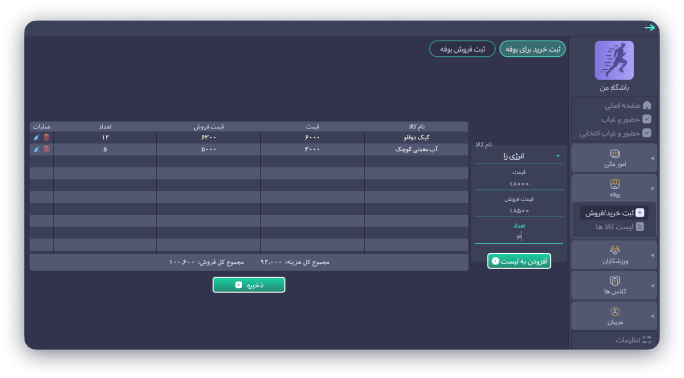
Task: Open لیست کالا ها list icon
Action: (x=640, y=227)
